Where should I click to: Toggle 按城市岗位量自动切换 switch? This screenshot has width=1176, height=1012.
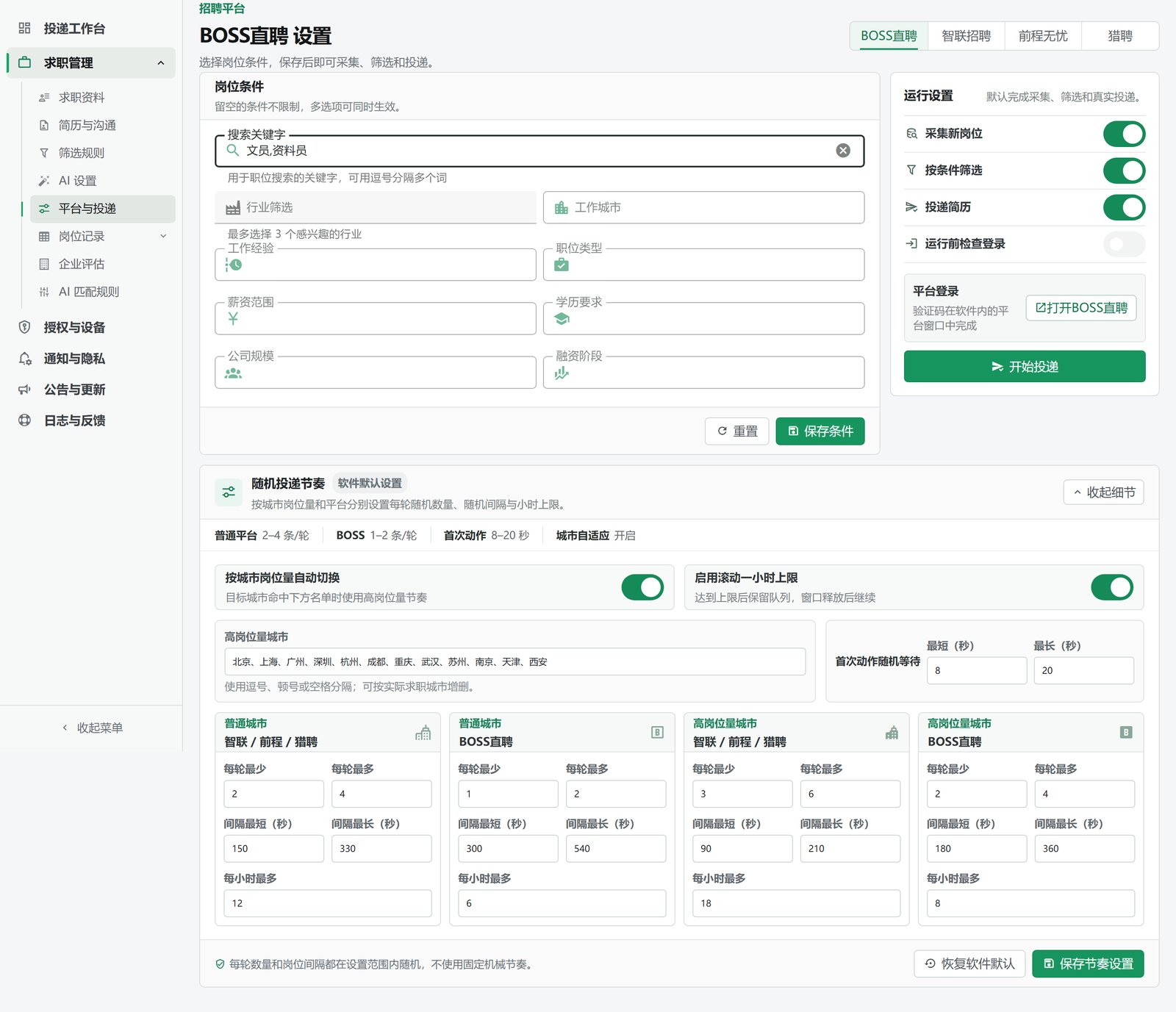(642, 587)
